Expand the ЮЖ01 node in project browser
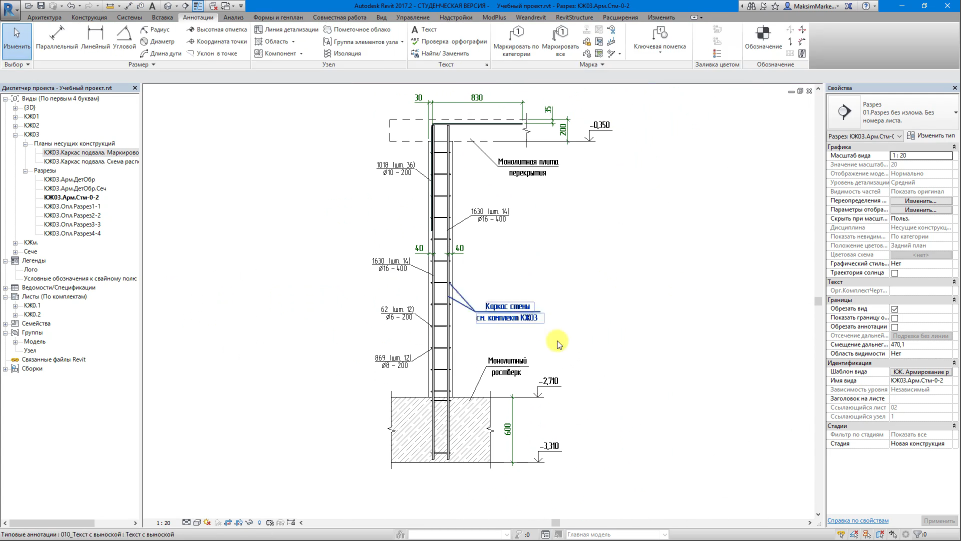Viewport: 961px width, 541px height. coord(15,116)
